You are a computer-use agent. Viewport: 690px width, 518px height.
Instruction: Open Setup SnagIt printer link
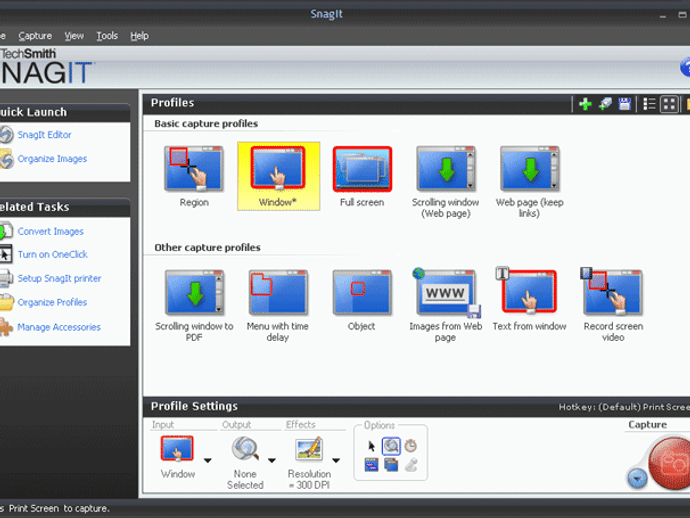coord(59,278)
